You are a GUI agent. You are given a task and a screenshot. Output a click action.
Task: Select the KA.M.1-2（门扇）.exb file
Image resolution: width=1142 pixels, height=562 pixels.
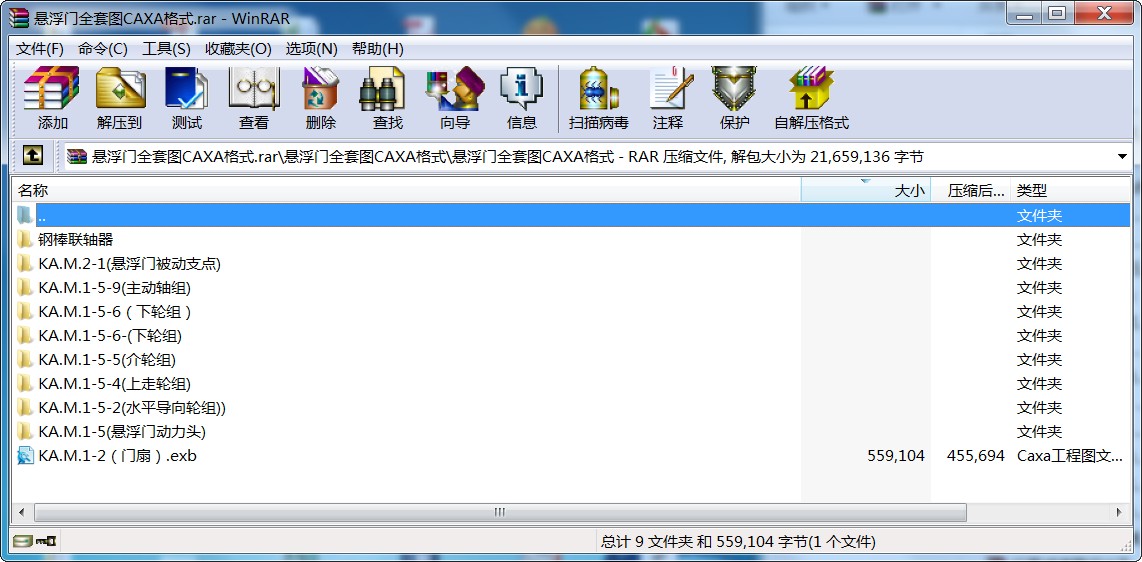click(117, 455)
